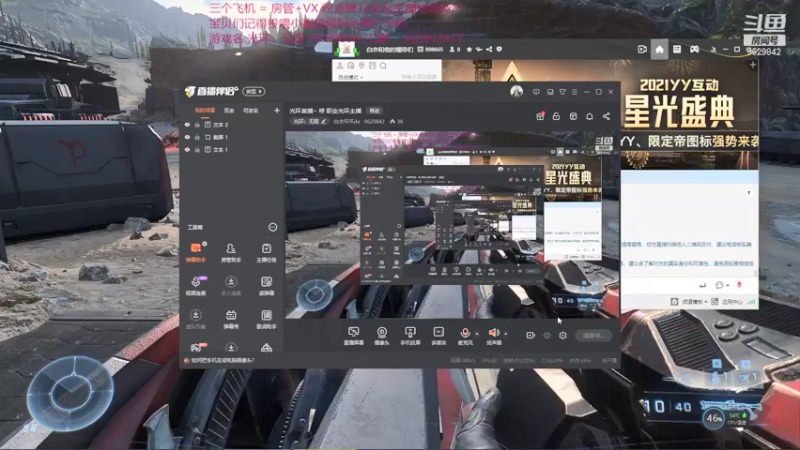Open the 视频连麦 microphone tool

pyautogui.click(x=196, y=286)
